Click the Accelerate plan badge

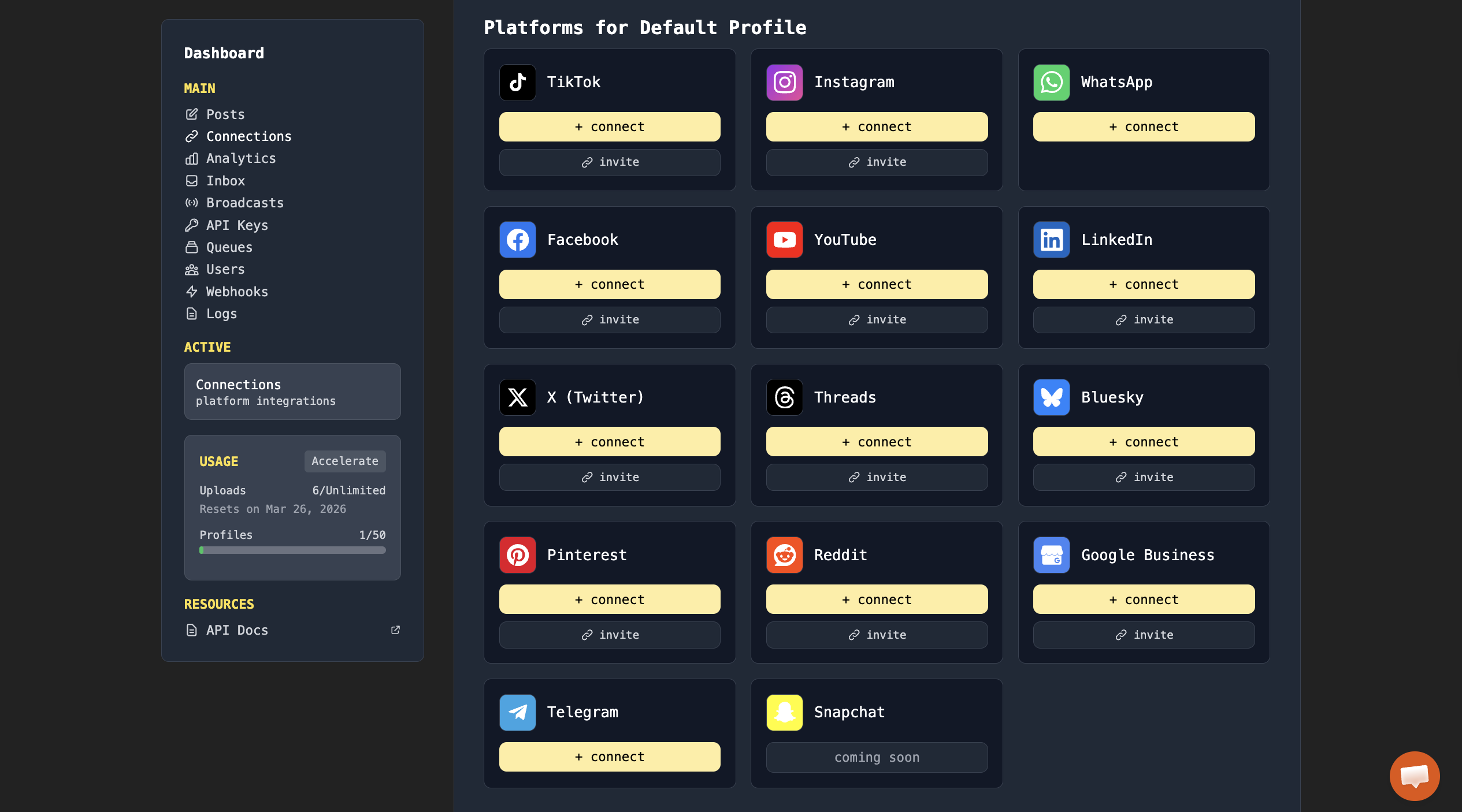click(x=344, y=461)
